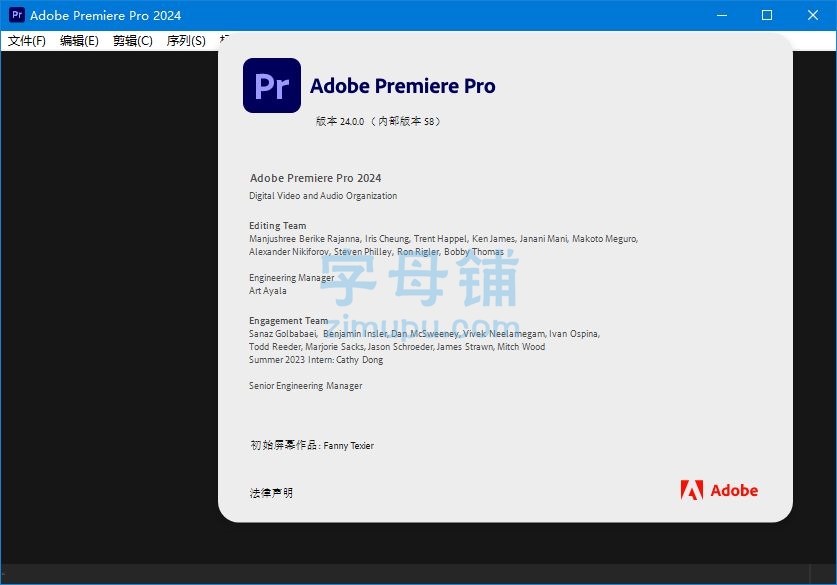This screenshot has width=837, height=585.
Task: Close the Adobe Premiere Pro 2024 window
Action: point(812,15)
